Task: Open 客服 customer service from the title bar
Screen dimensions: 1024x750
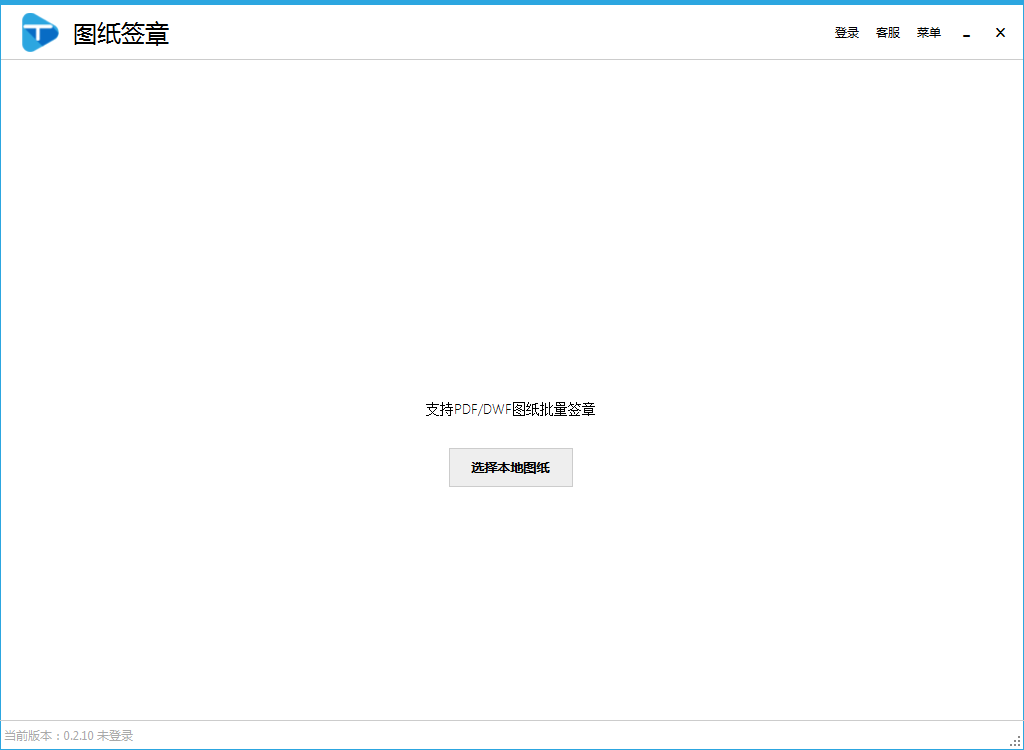Action: pyautogui.click(x=887, y=32)
